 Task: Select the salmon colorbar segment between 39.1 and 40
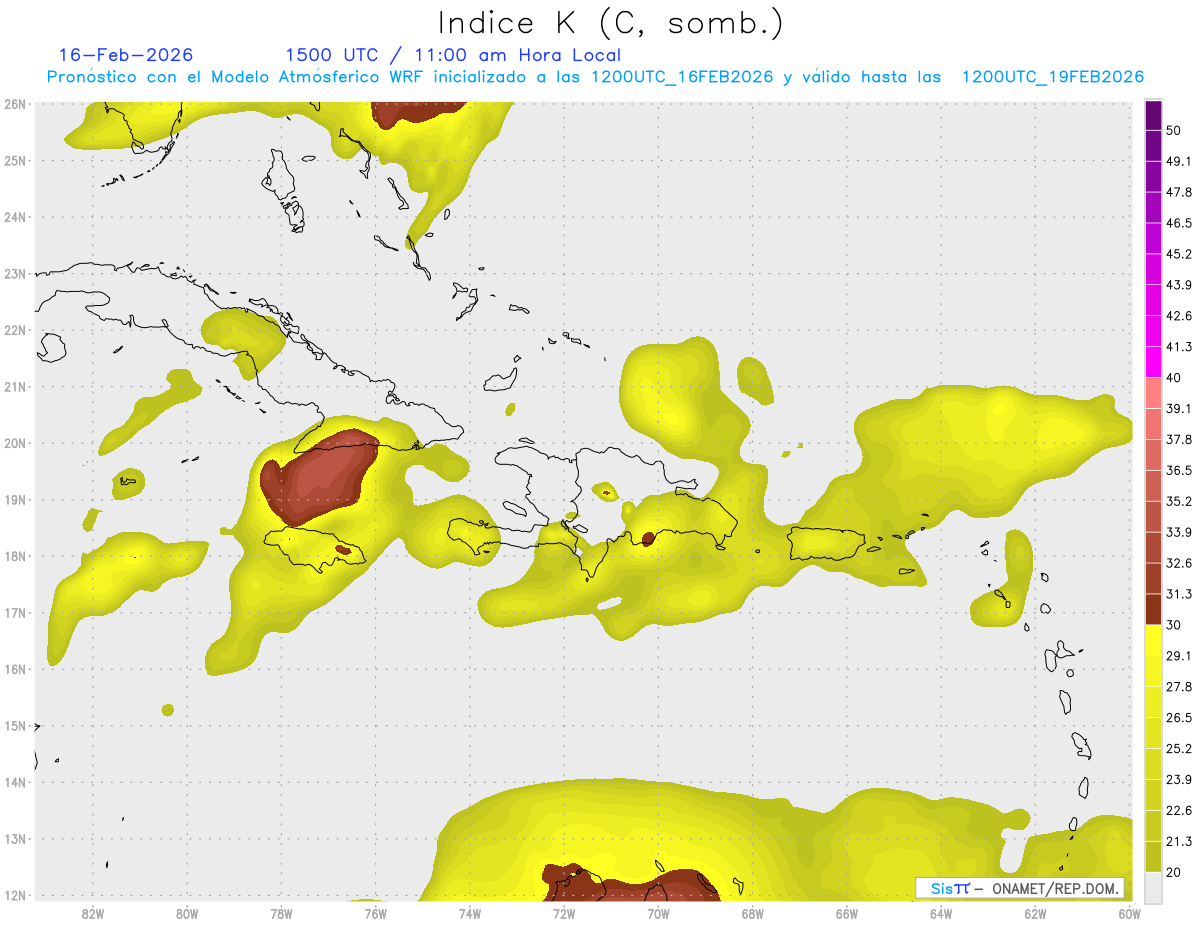click(1153, 393)
